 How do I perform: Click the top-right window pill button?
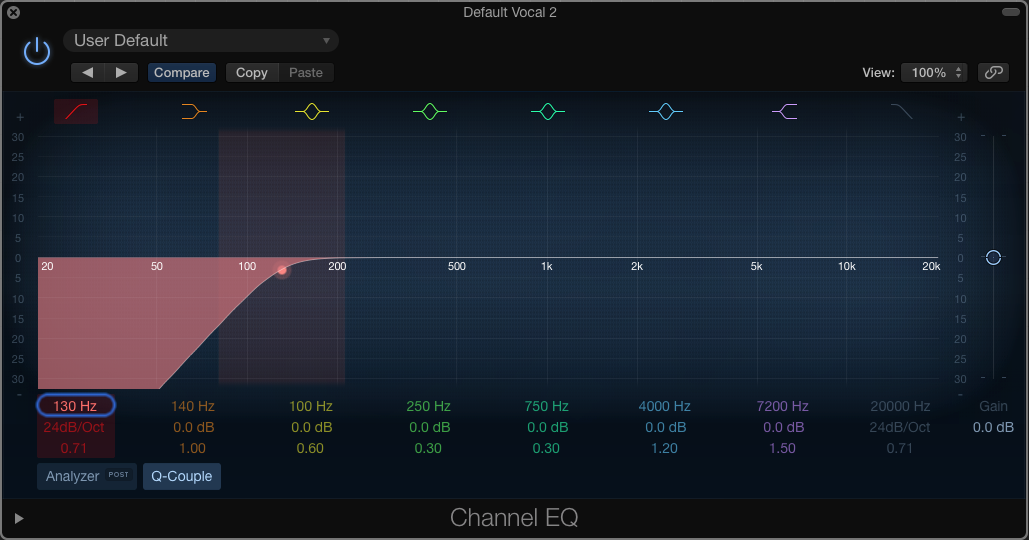(x=1011, y=12)
